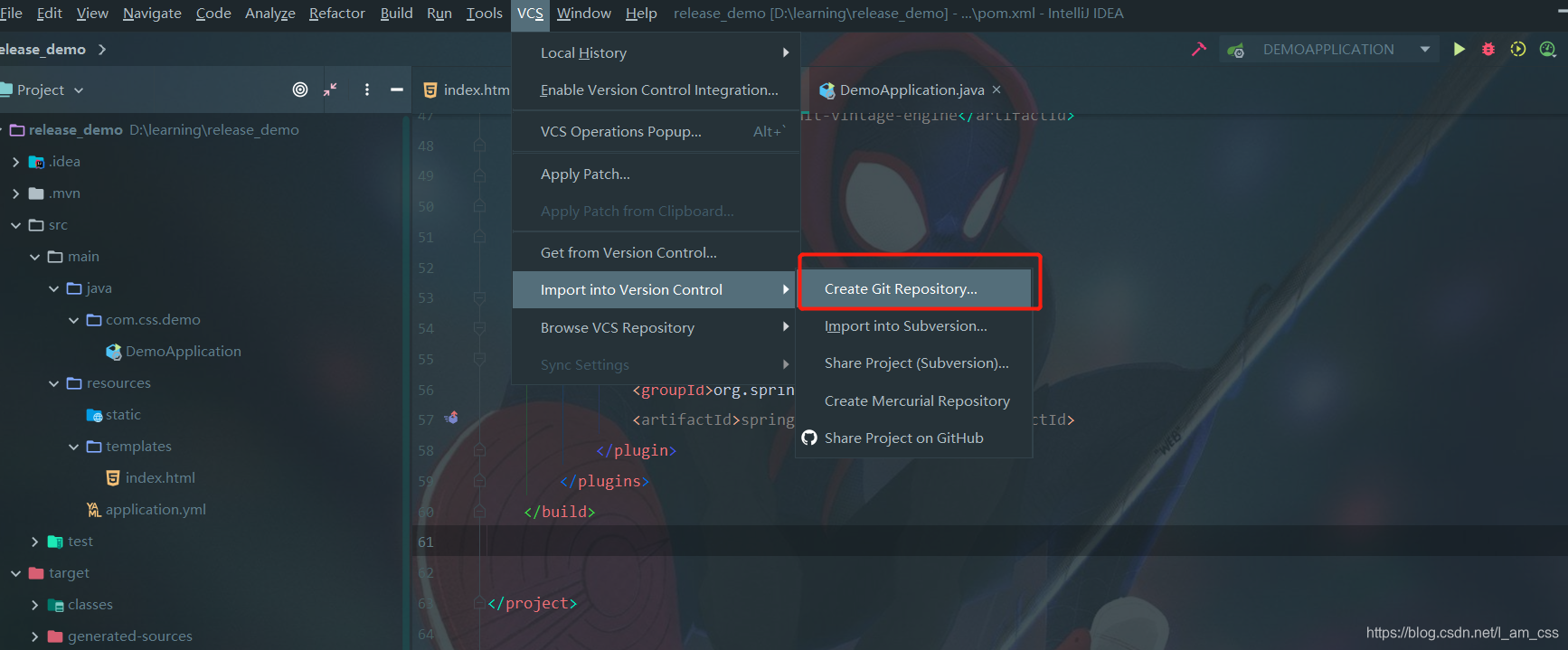Open Local History submenu
Screen dimensions: 1568x650
(656, 53)
